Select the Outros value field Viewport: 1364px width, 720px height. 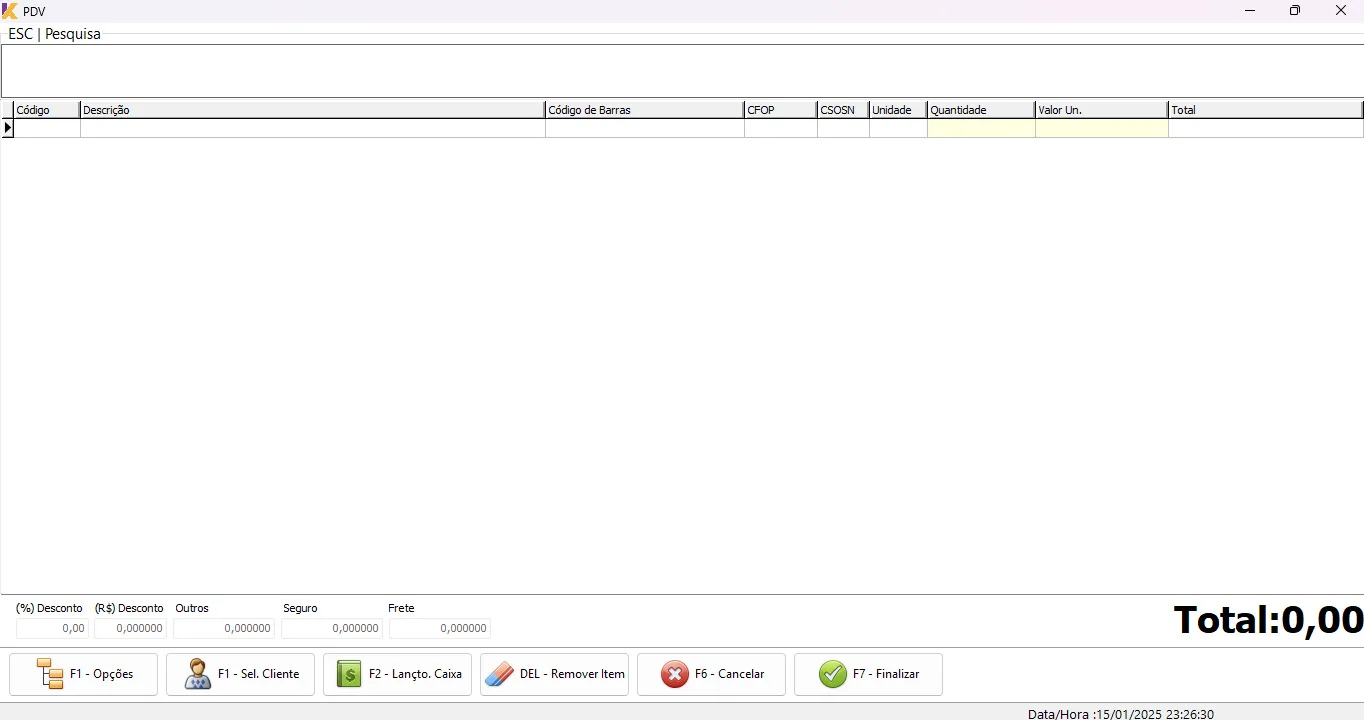point(223,628)
